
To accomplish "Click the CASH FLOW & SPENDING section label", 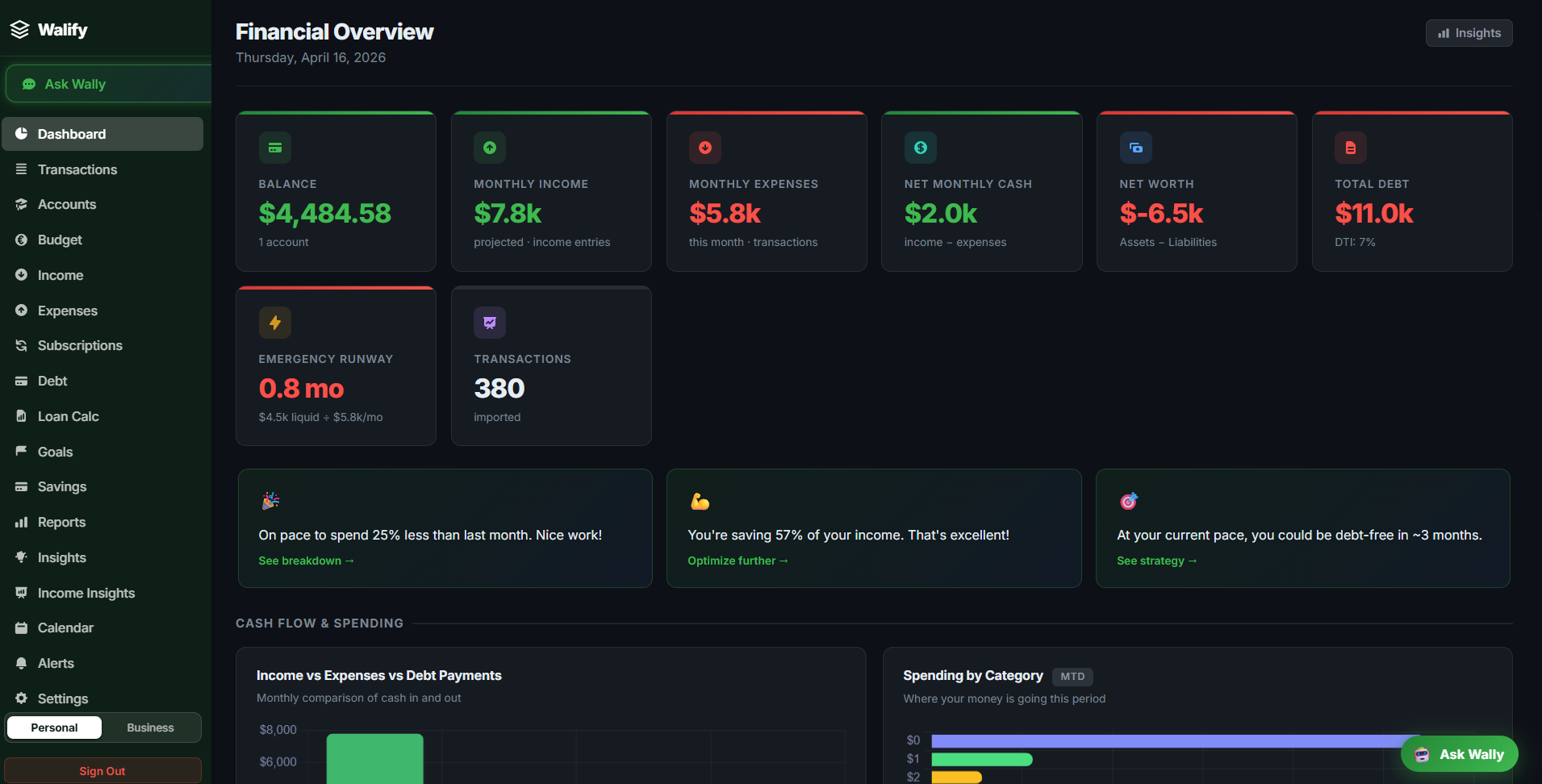I will tap(320, 623).
